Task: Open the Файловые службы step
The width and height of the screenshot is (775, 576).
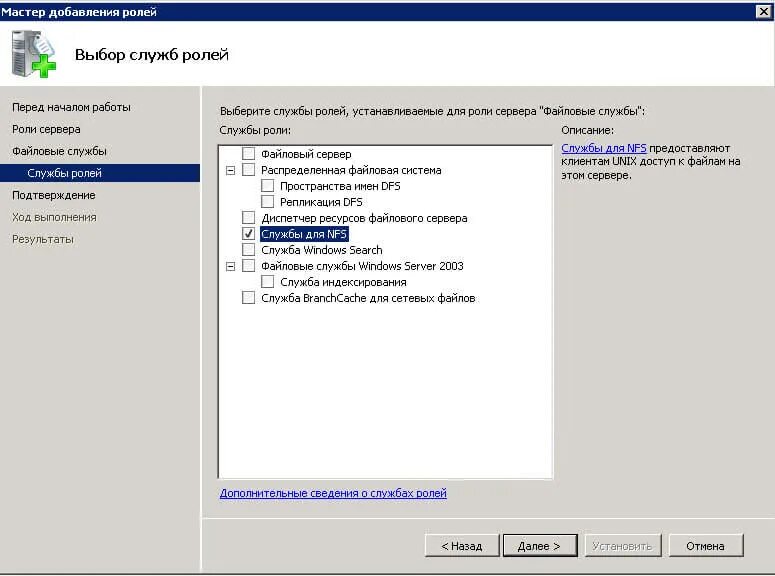Action: (x=59, y=151)
